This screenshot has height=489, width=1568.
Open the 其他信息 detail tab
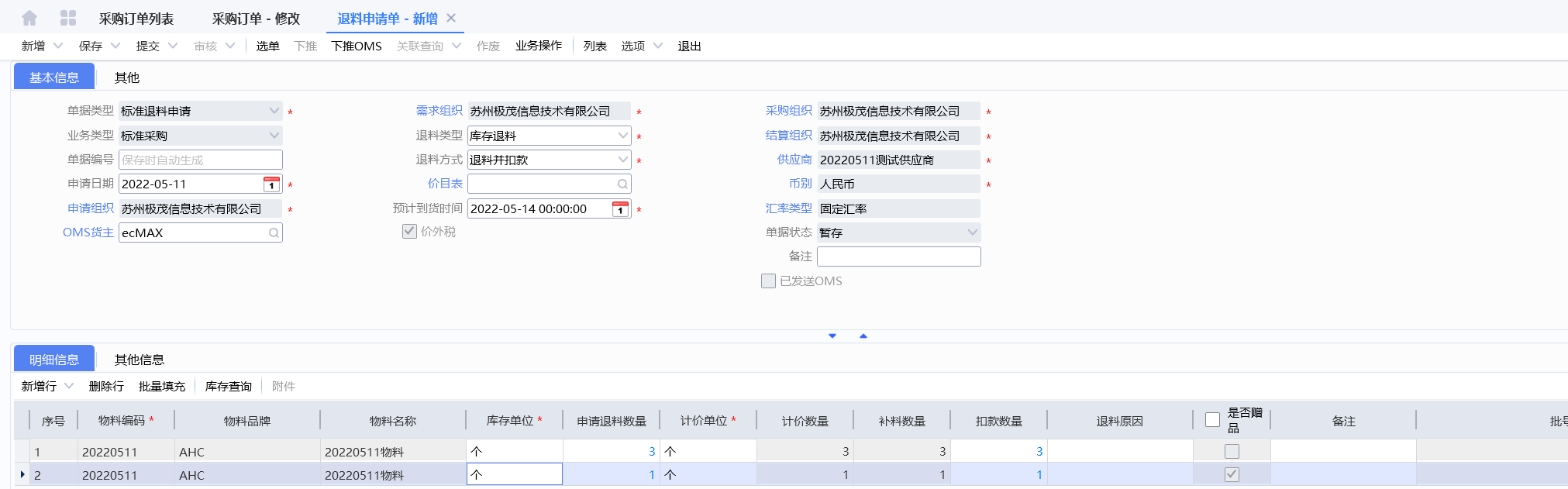point(140,360)
